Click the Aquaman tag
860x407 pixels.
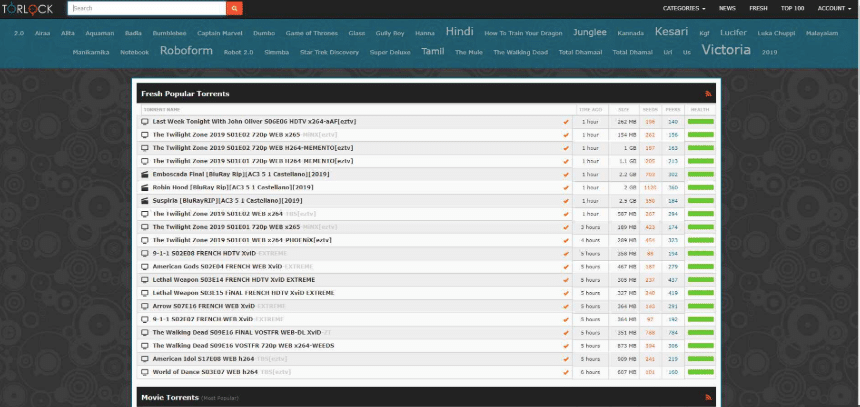(x=100, y=33)
